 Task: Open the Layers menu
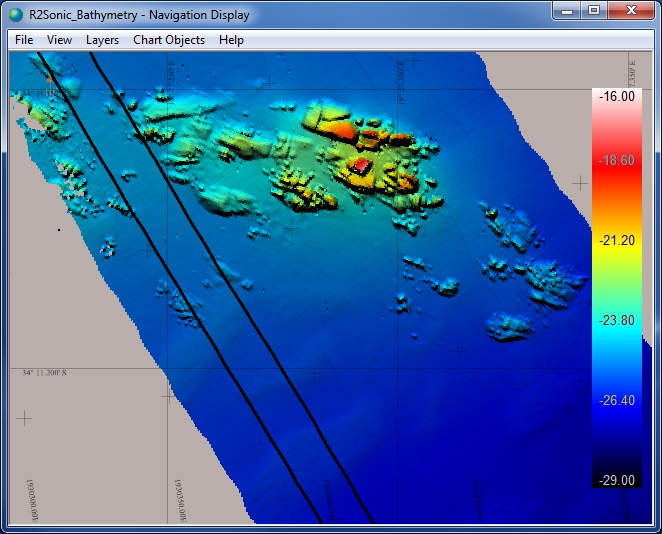[x=102, y=40]
